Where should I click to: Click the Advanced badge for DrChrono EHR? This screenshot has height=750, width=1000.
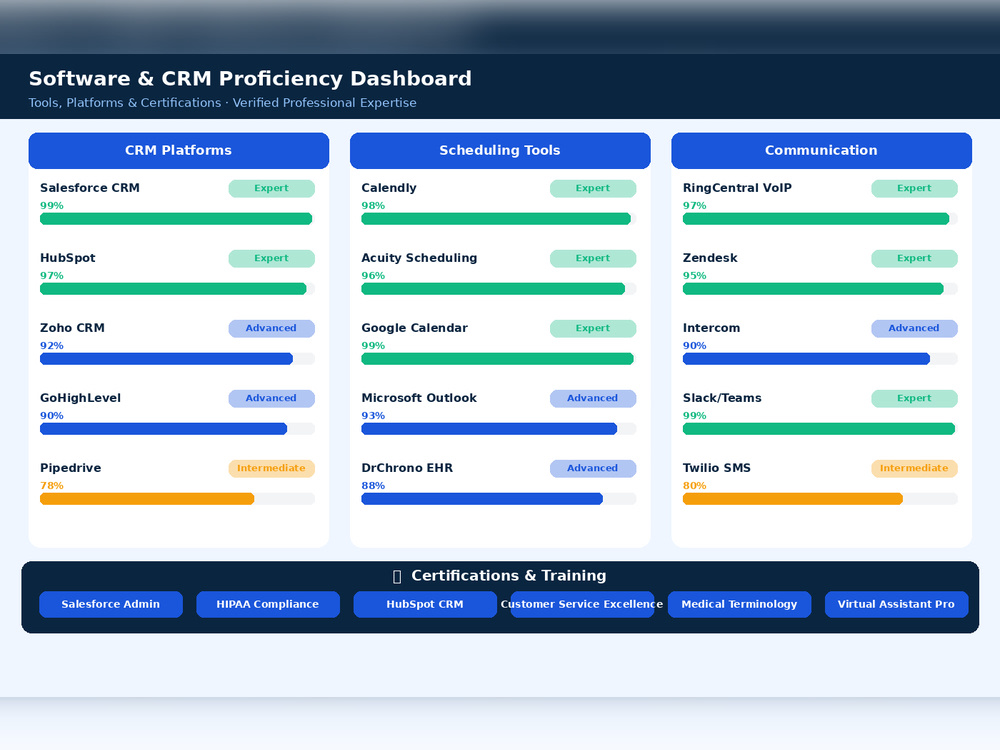(x=593, y=468)
